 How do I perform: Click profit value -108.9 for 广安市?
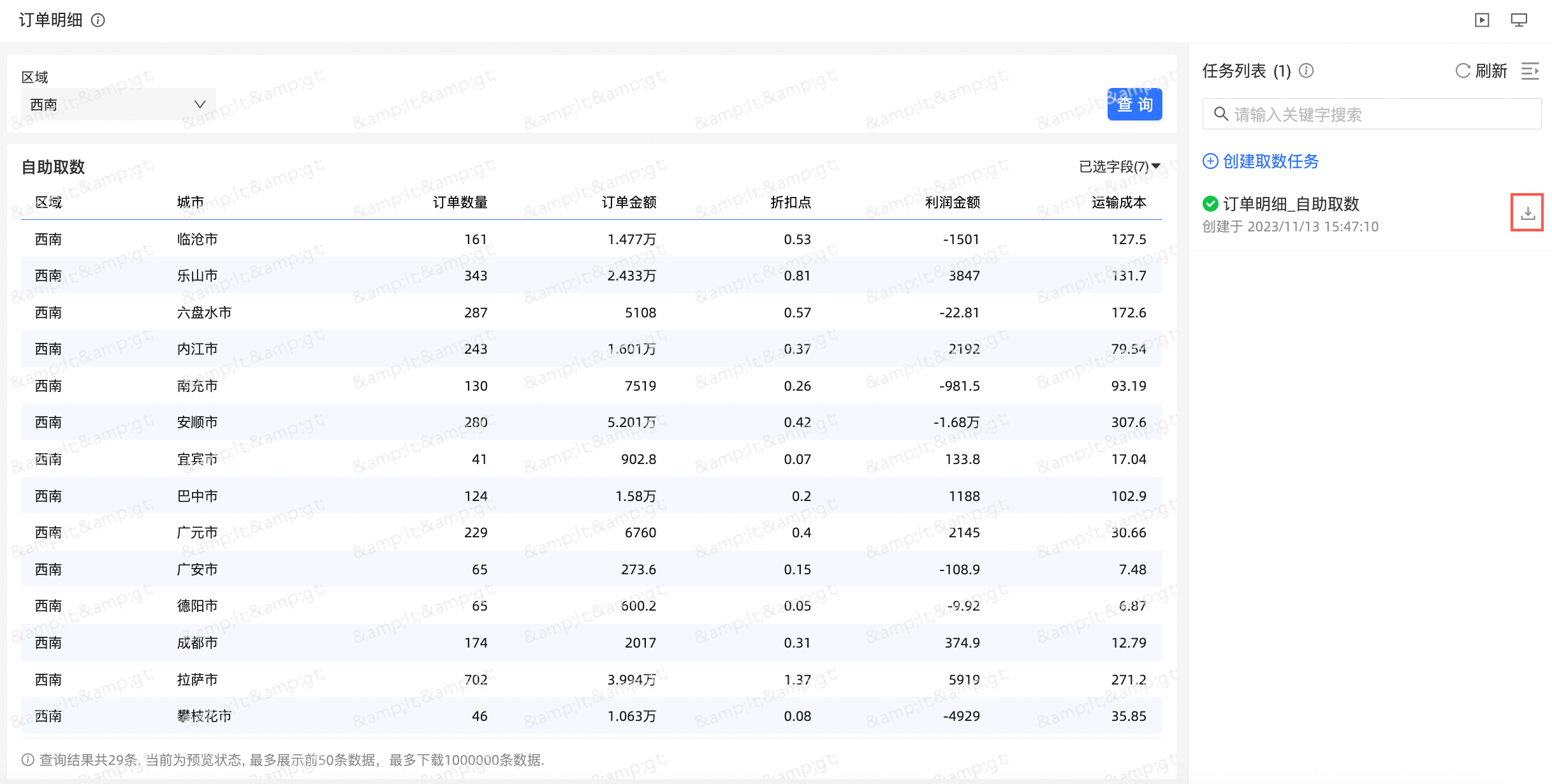point(960,570)
